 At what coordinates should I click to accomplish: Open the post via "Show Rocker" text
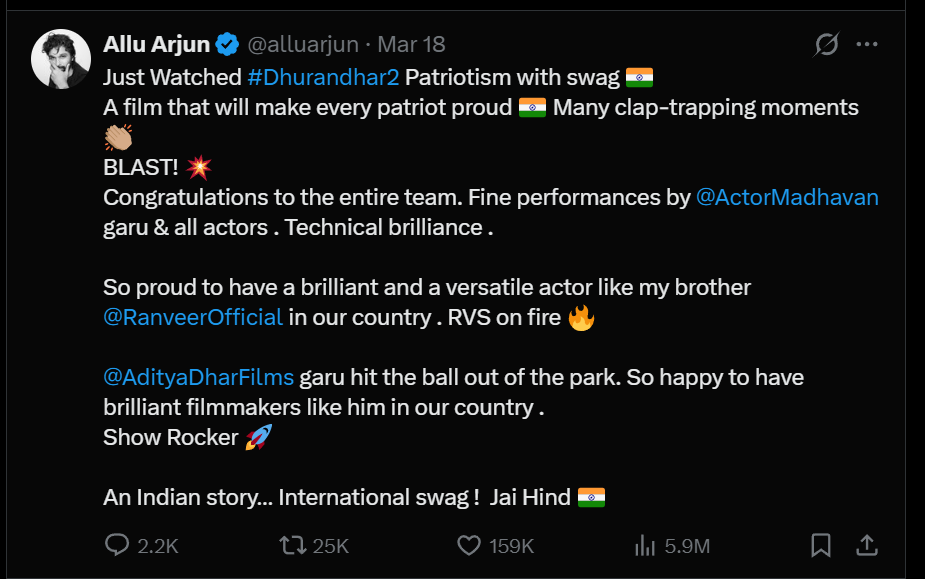tap(171, 437)
